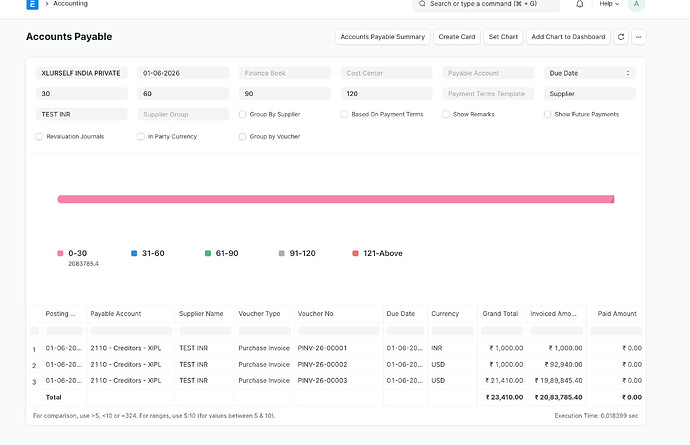Click the Cost Center filter field
This screenshot has width=690, height=445.
click(386, 73)
